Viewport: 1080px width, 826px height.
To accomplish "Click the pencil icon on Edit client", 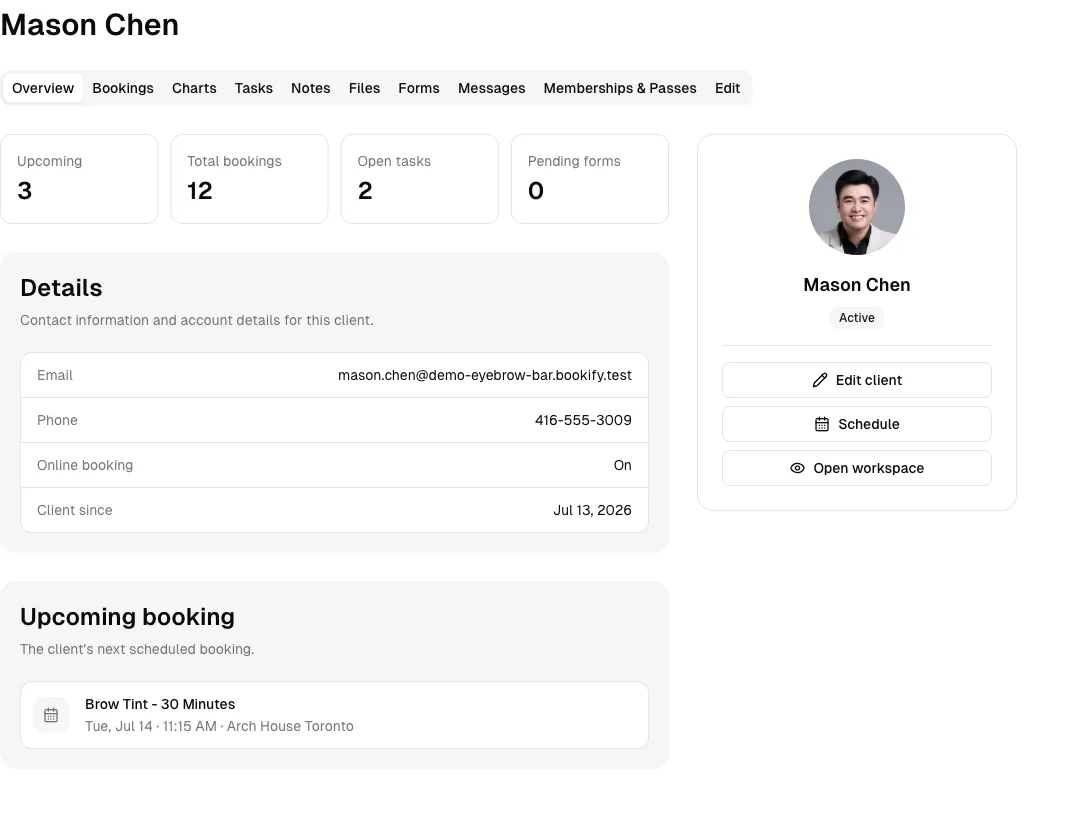I will tap(820, 380).
